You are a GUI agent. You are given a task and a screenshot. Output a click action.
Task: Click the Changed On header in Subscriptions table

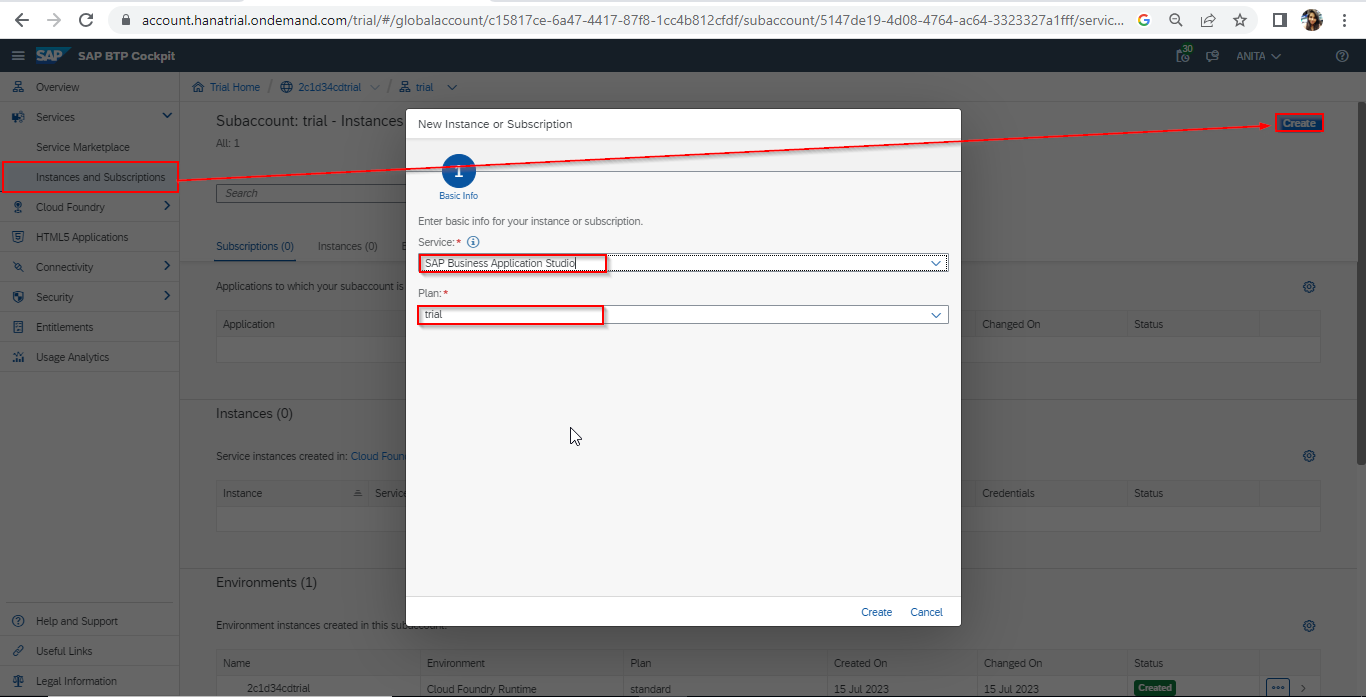pos(1011,324)
